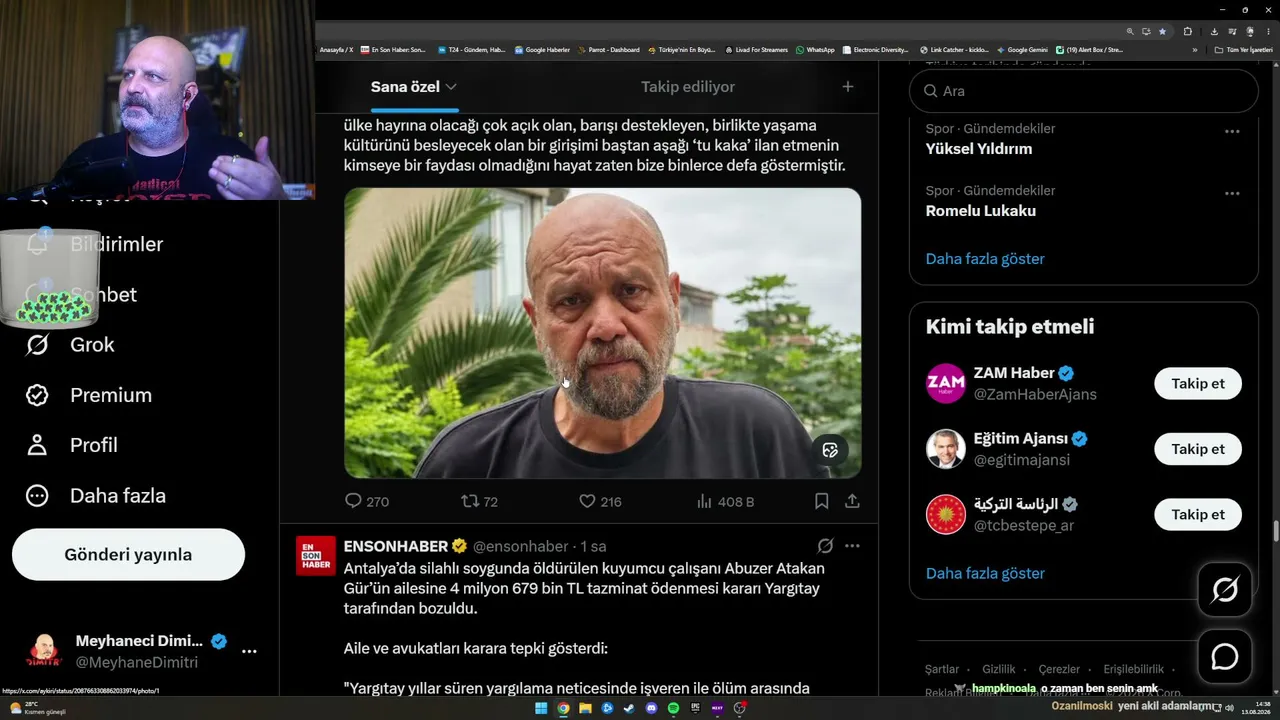
Task: Click Daha fazla göster under Kimi takip etmeli
Action: 985,574
